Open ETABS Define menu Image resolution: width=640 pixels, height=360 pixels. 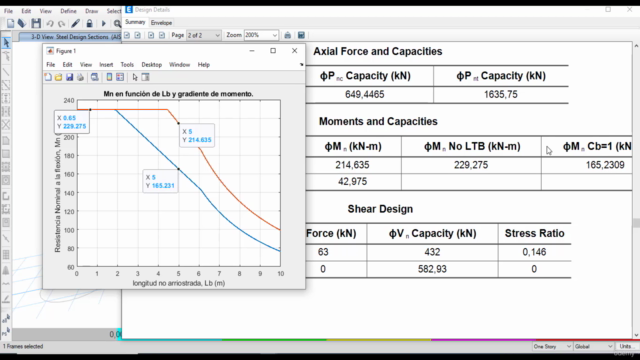68,11
